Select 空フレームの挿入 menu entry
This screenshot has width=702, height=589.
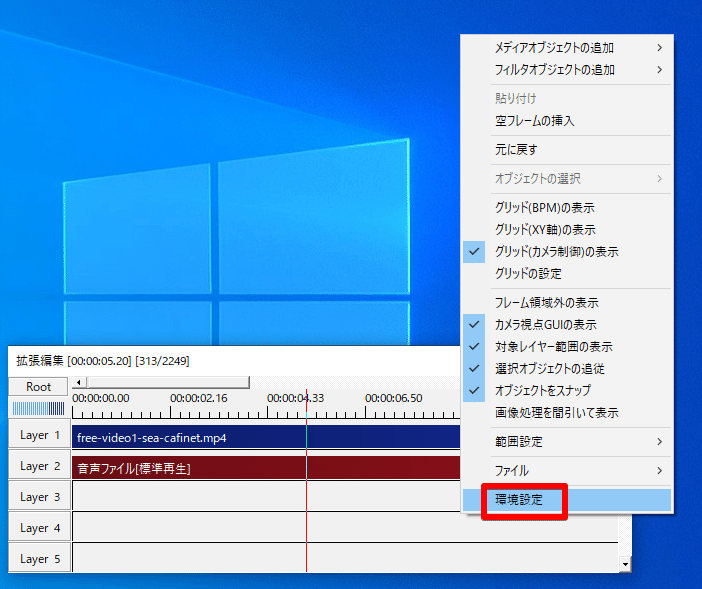pos(567,120)
